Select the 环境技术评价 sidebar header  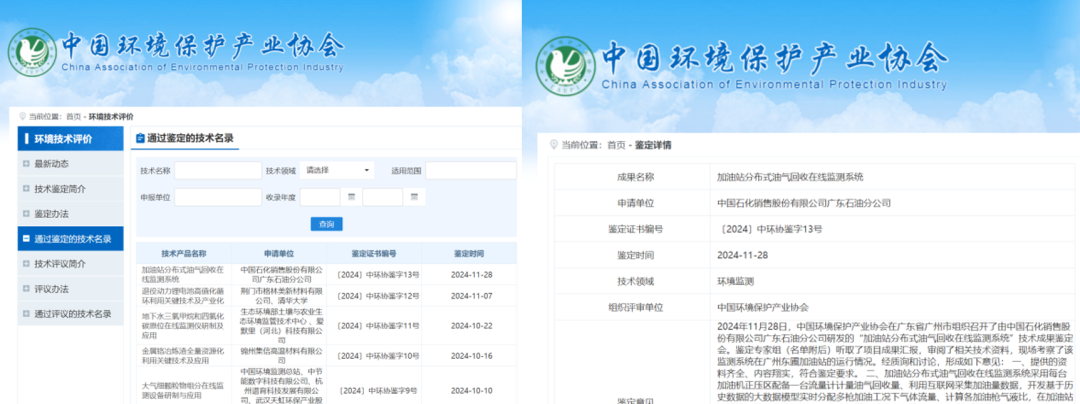pyautogui.click(x=71, y=139)
